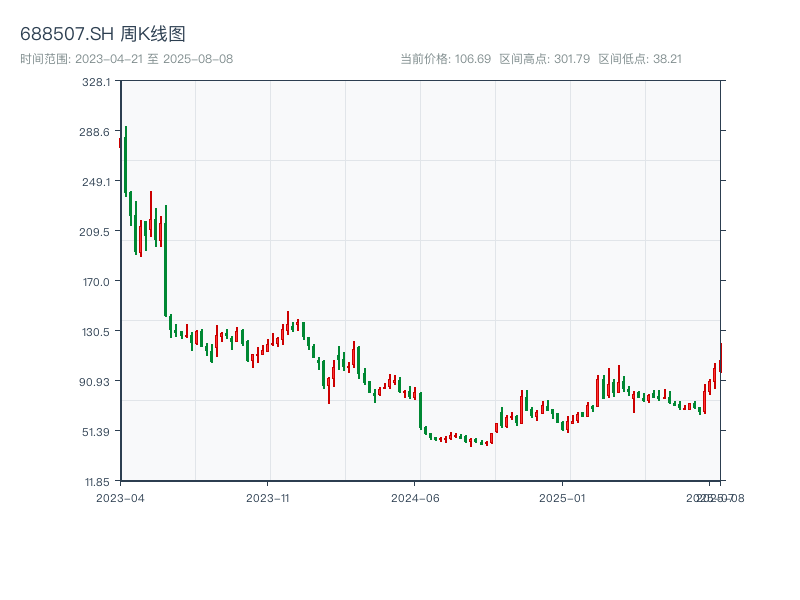Select the 130.5 price axis label
This screenshot has height=600, width=800.
pyautogui.click(x=96, y=332)
